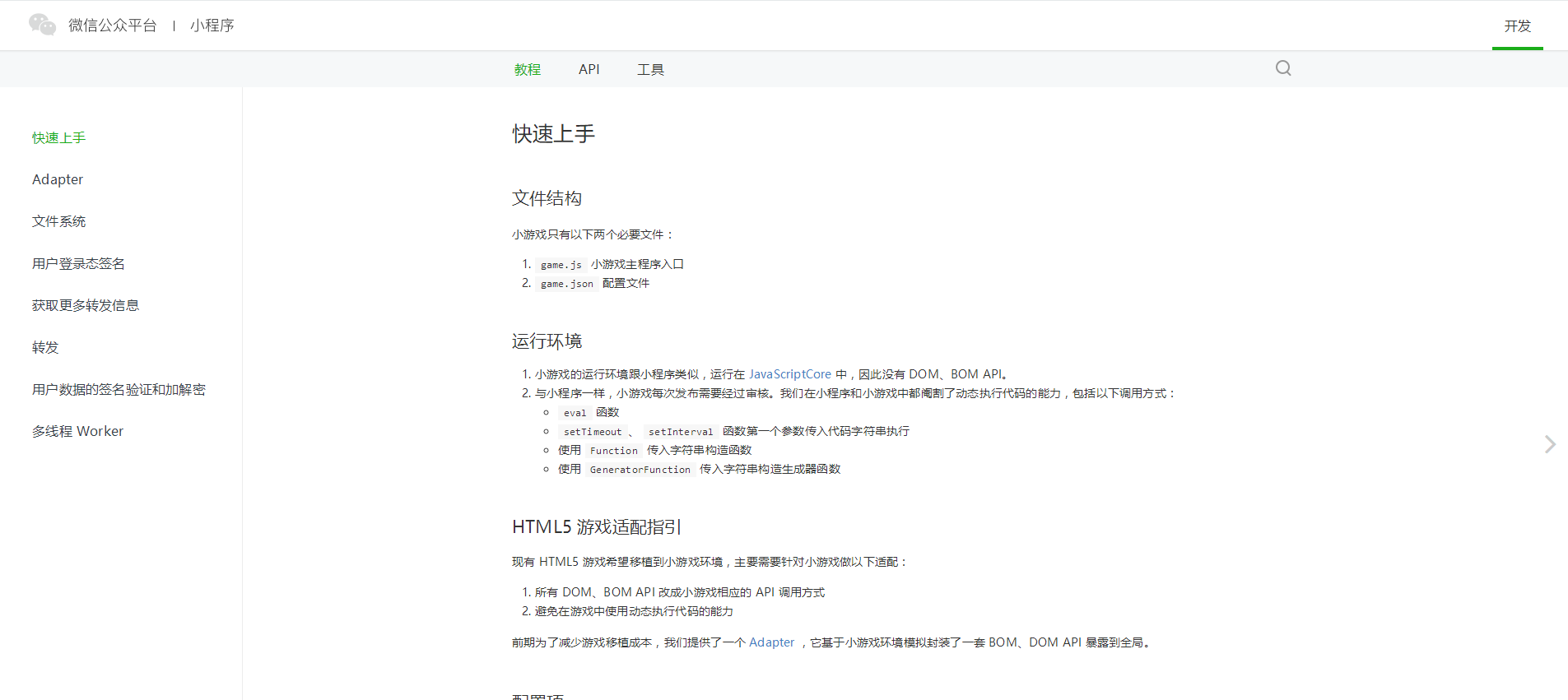Switch to the API tab
The height and width of the screenshot is (700, 1568).
click(589, 70)
